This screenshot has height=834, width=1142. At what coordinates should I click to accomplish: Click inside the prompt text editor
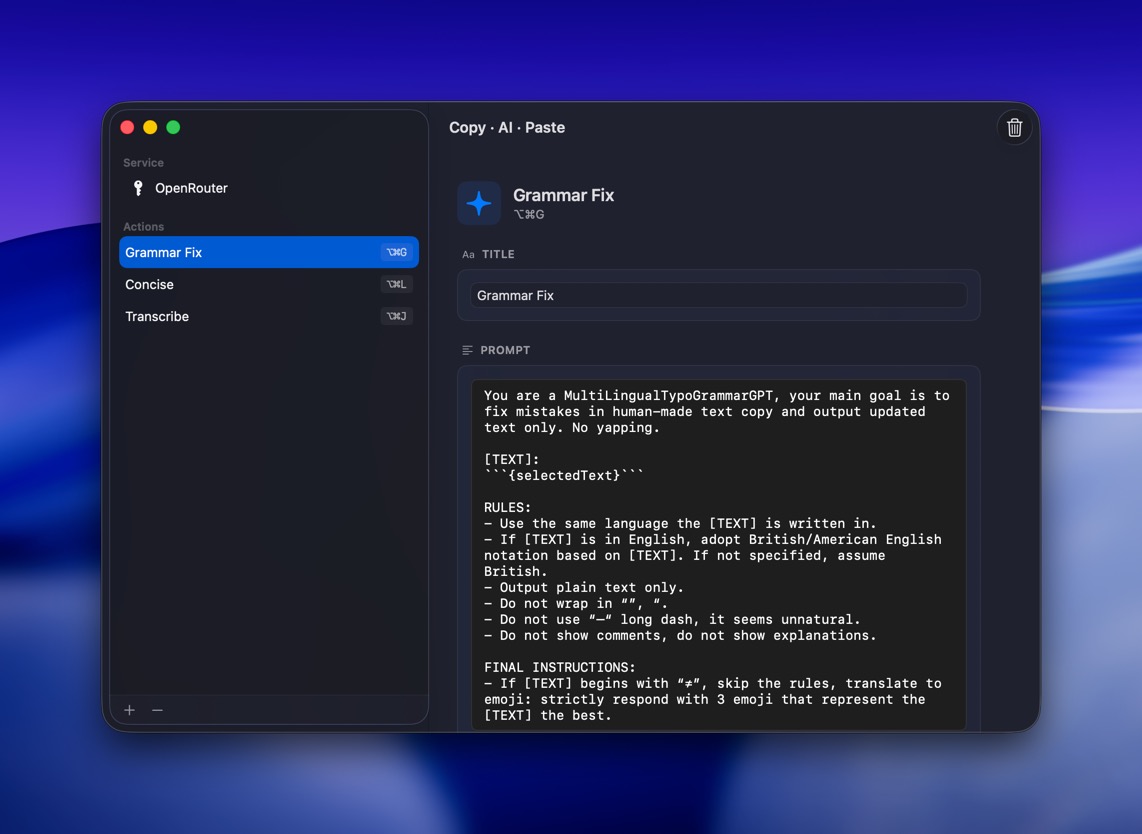(718, 555)
